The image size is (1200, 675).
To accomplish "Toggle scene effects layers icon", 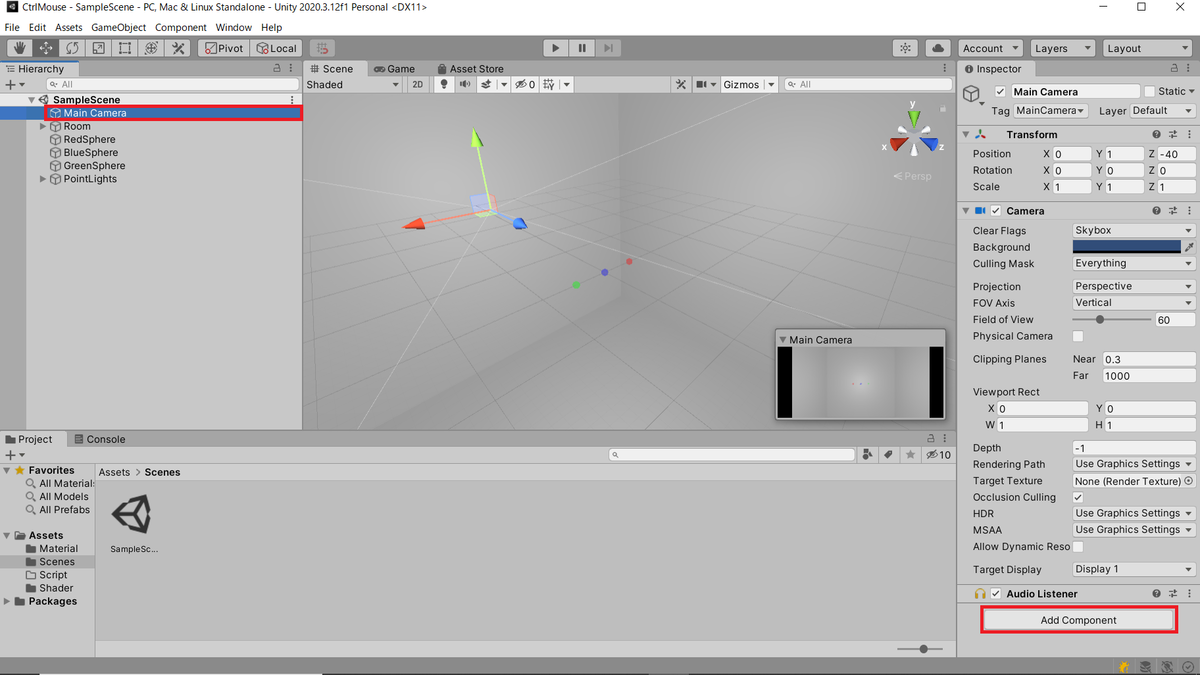I will point(486,85).
